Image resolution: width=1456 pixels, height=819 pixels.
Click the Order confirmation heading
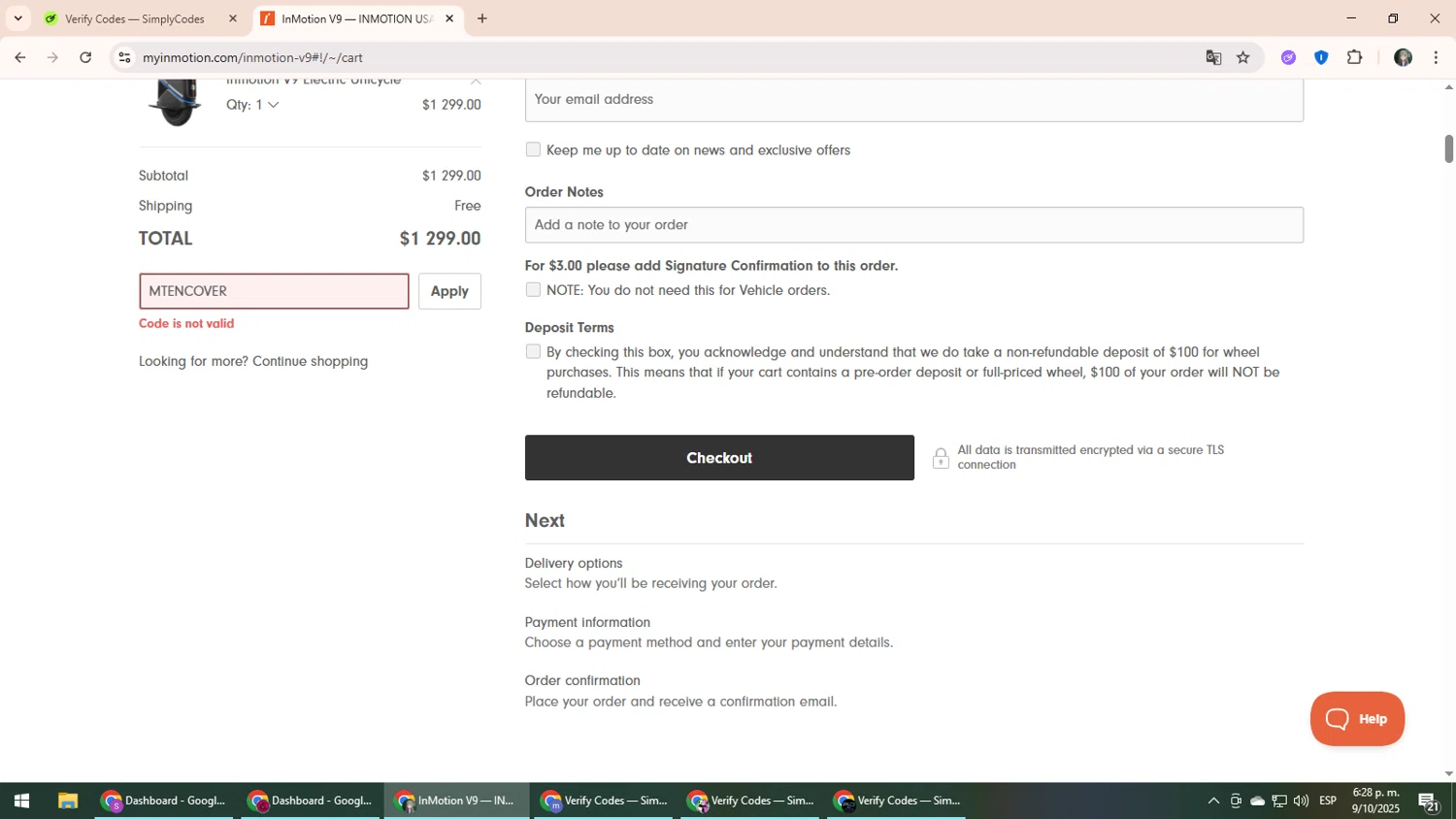pos(582,680)
